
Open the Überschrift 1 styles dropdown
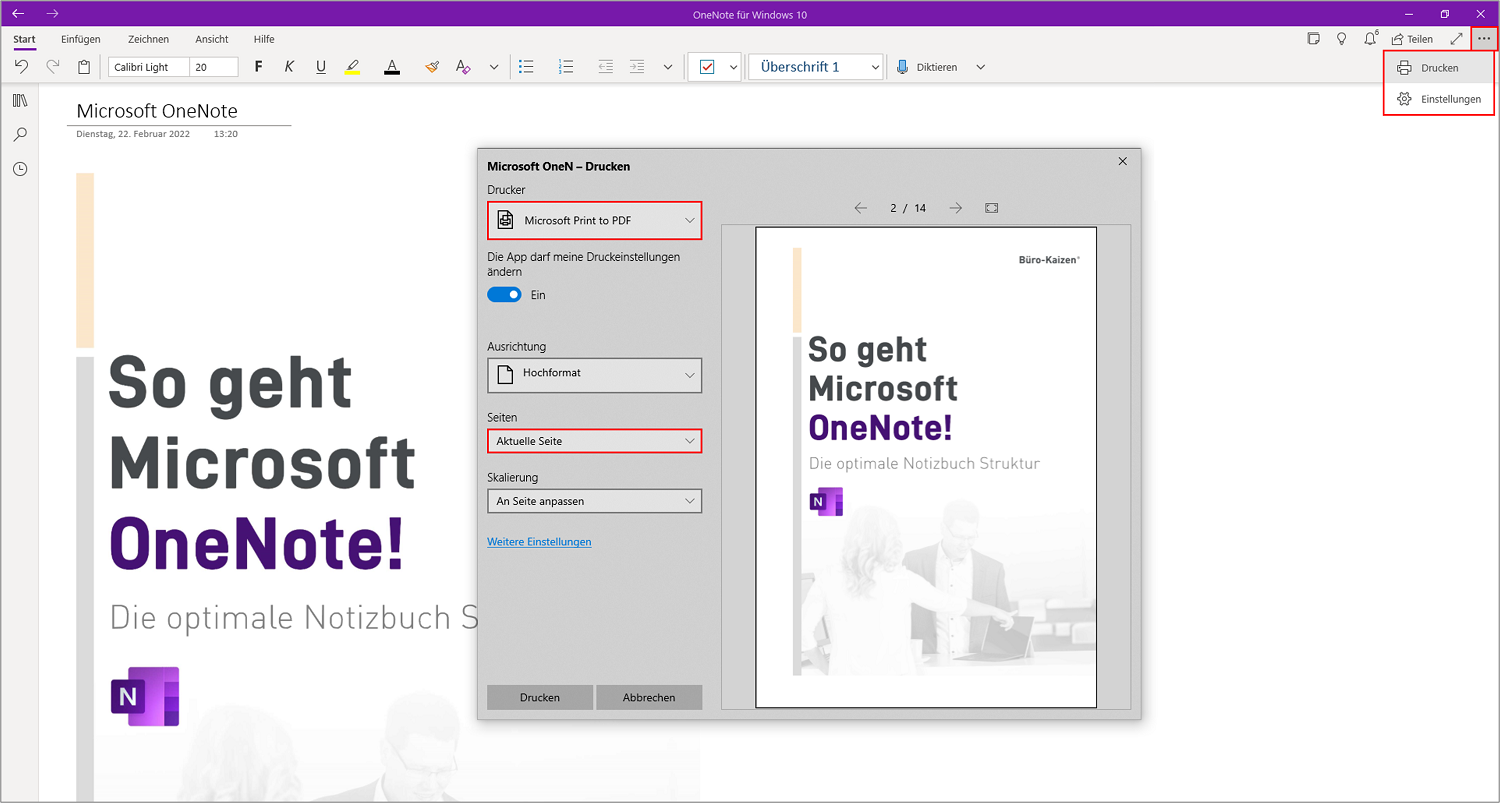point(816,67)
